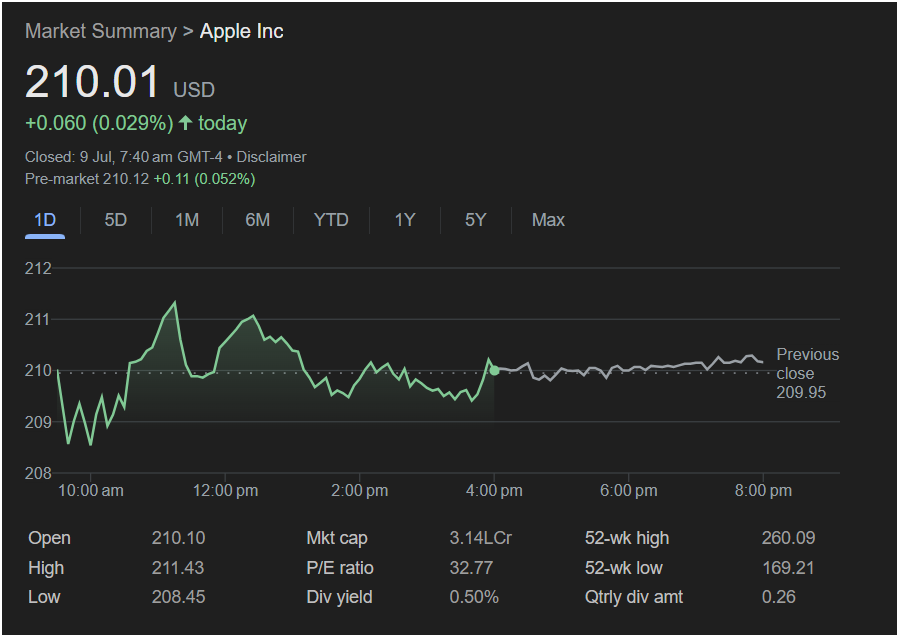Show the 6M chart range

tap(257, 220)
